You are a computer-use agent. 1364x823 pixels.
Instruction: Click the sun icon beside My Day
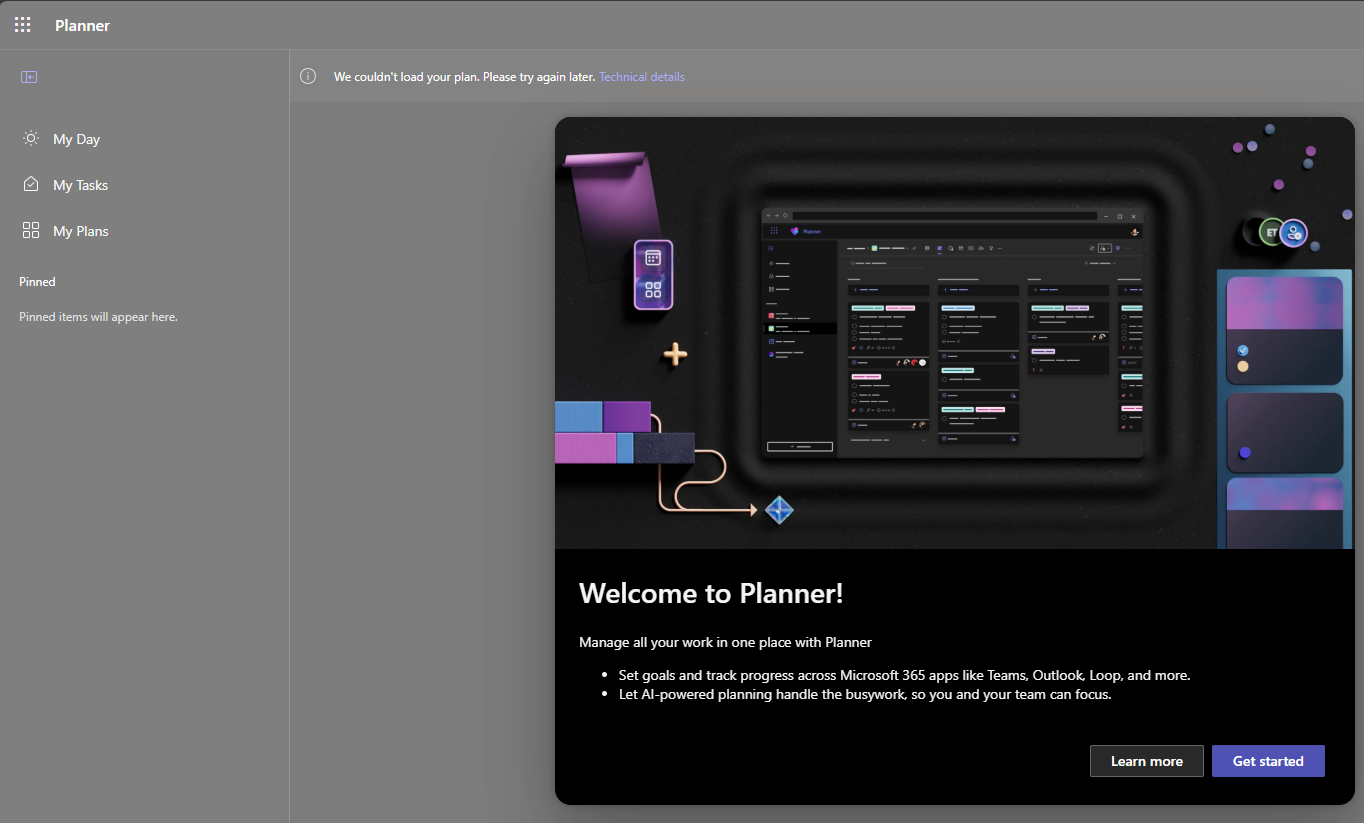[x=31, y=139]
